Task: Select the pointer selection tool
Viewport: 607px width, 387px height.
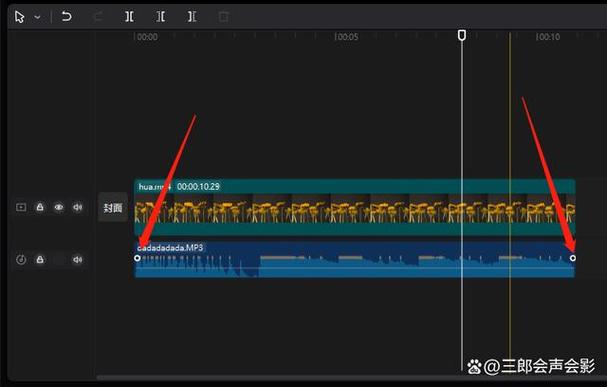Action: [x=19, y=17]
